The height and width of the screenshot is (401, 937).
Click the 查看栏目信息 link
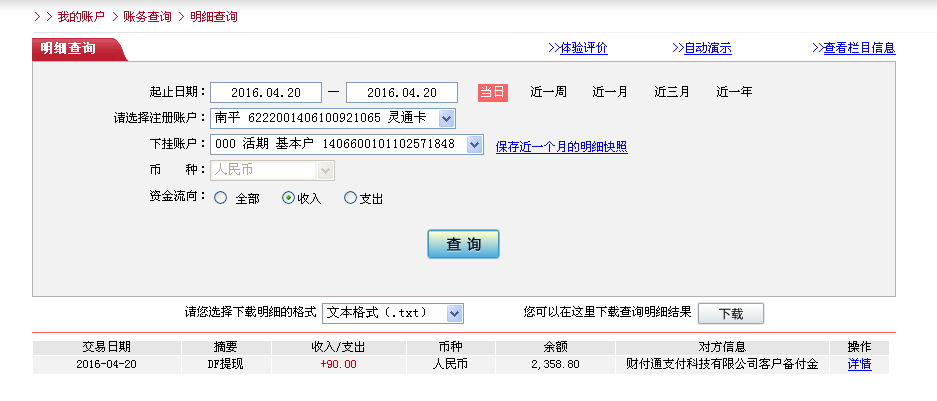coord(853,48)
